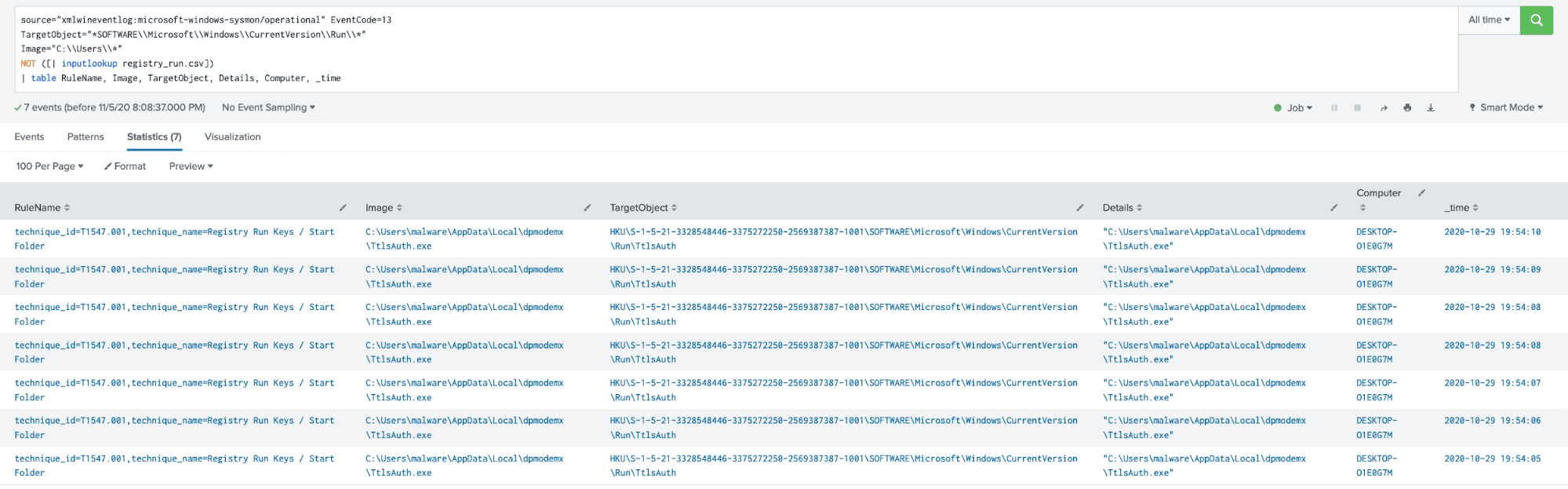Sort table by RuleName column
The height and width of the screenshot is (489, 1568).
tap(42, 208)
